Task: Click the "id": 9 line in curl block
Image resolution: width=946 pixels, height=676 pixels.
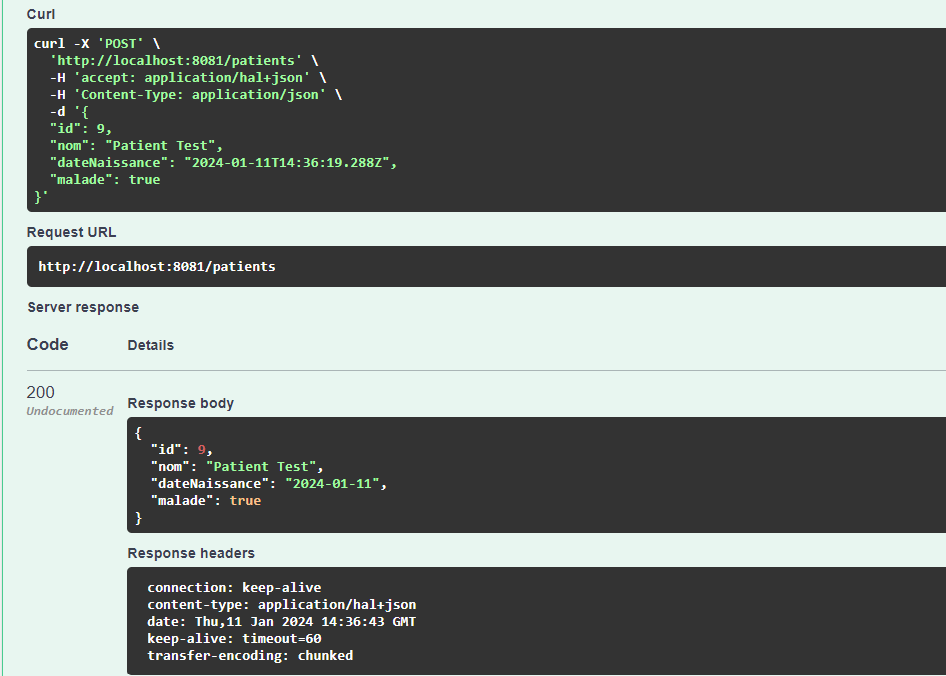Action: tap(81, 129)
